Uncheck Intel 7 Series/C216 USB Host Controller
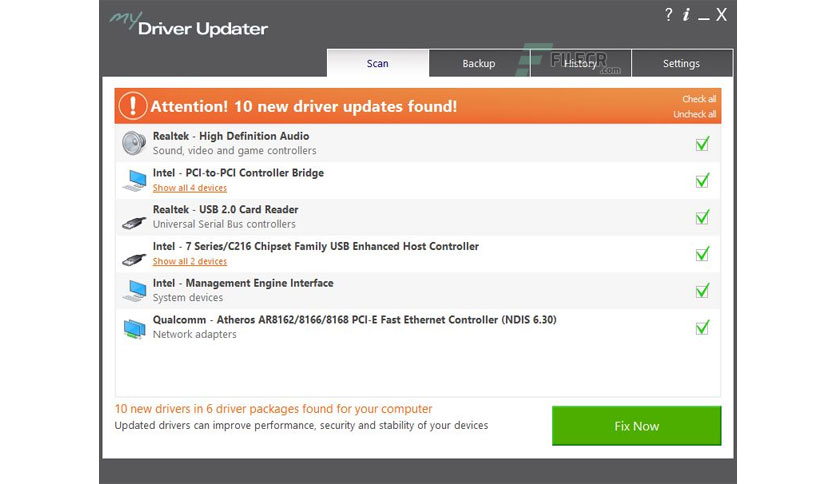The image size is (836, 484). click(x=702, y=254)
